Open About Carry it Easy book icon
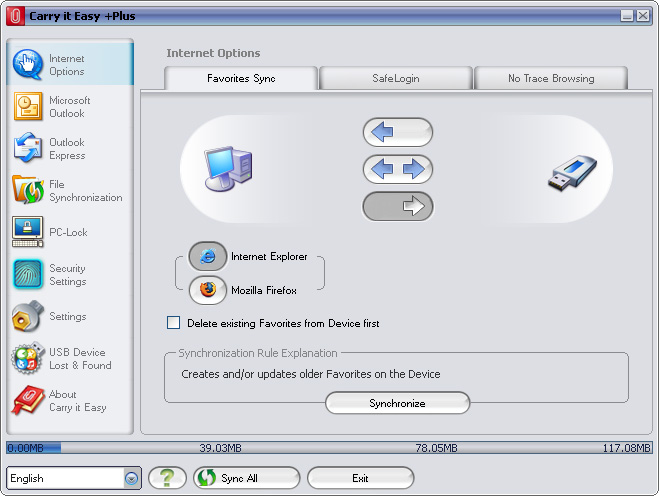This screenshot has height=496, width=659. tap(28, 400)
